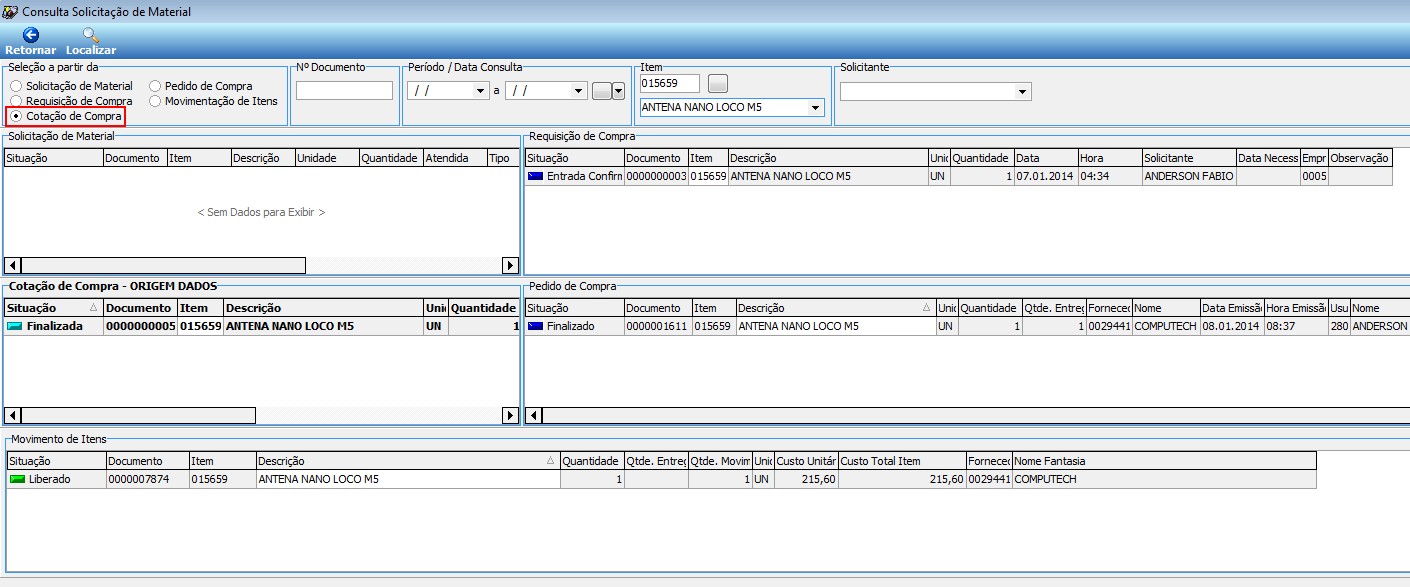Click the green status icon beside Liberado
This screenshot has height=587, width=1410.
click(x=17, y=479)
